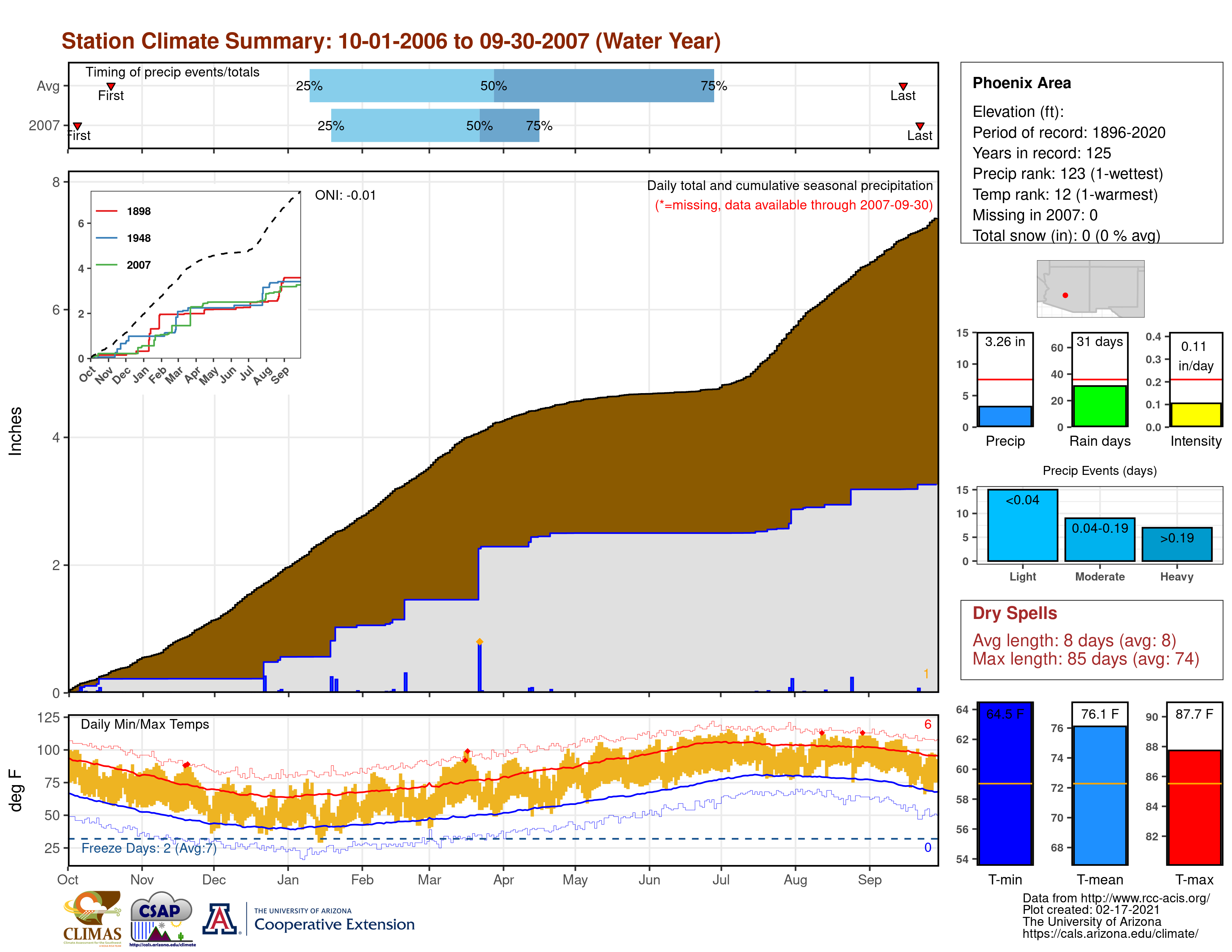Click the Moderate '0.04-0.19' events bar

pyautogui.click(x=1099, y=540)
